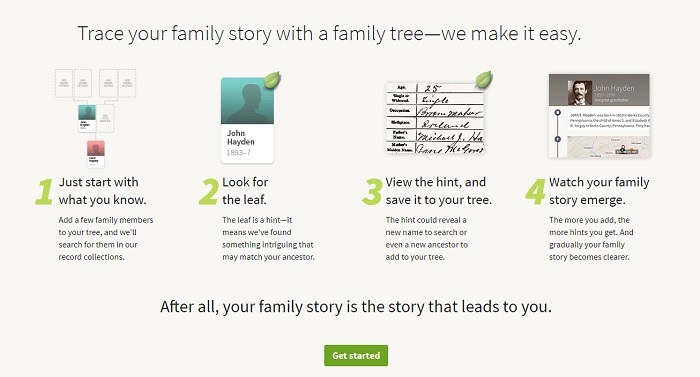This screenshot has height=377, width=700.
Task: Click the 'Just start with what you know' heading
Action: coord(103,191)
